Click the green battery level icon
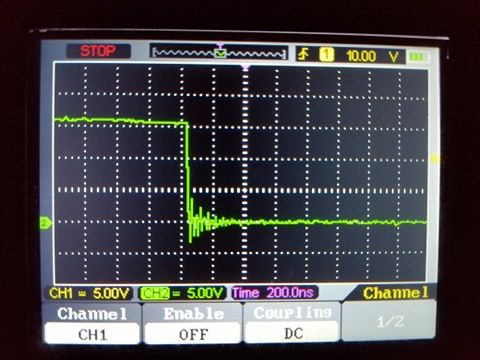Image resolution: width=480 pixels, height=360 pixels. pyautogui.click(x=418, y=57)
